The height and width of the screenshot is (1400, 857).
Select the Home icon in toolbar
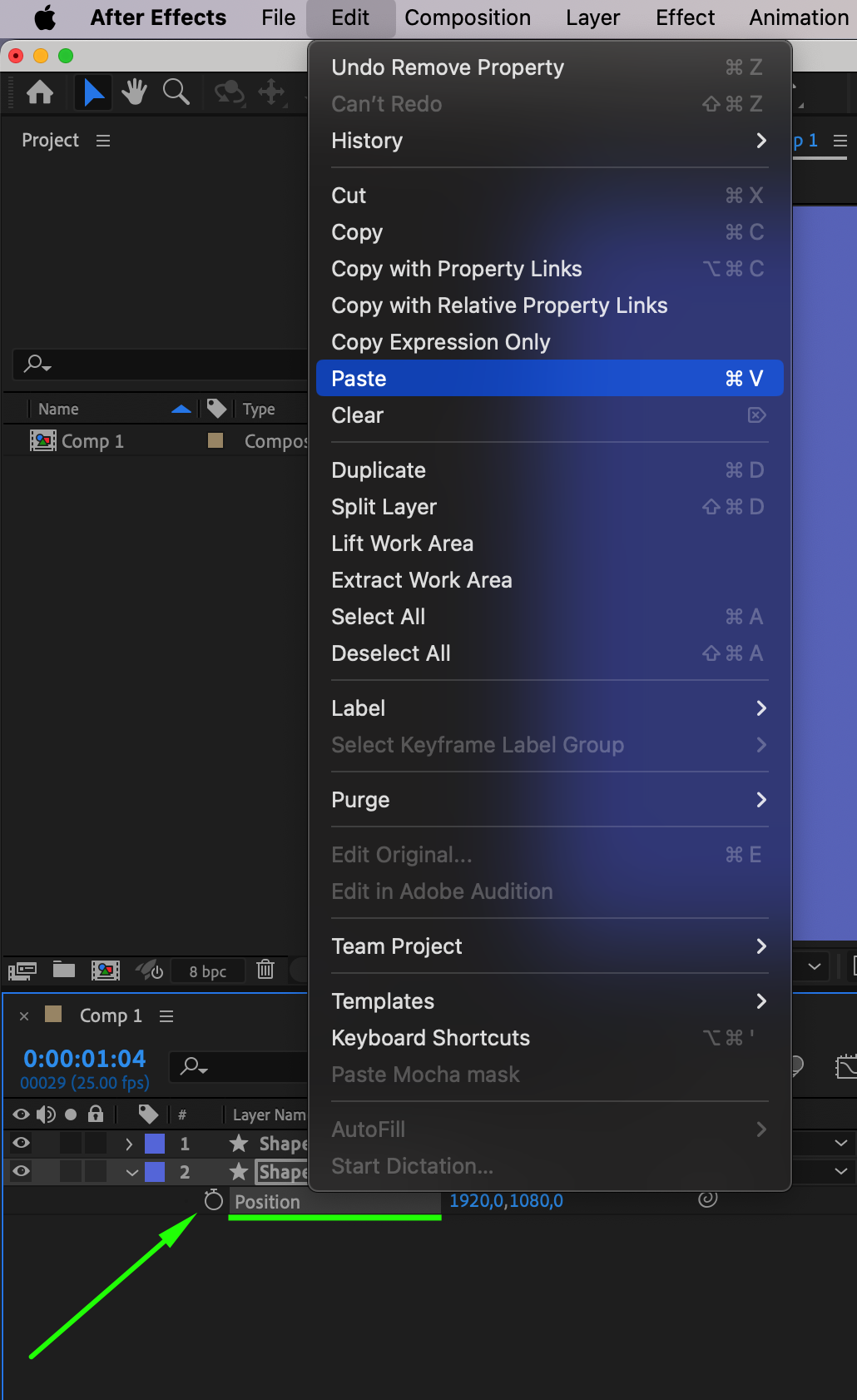pos(40,92)
